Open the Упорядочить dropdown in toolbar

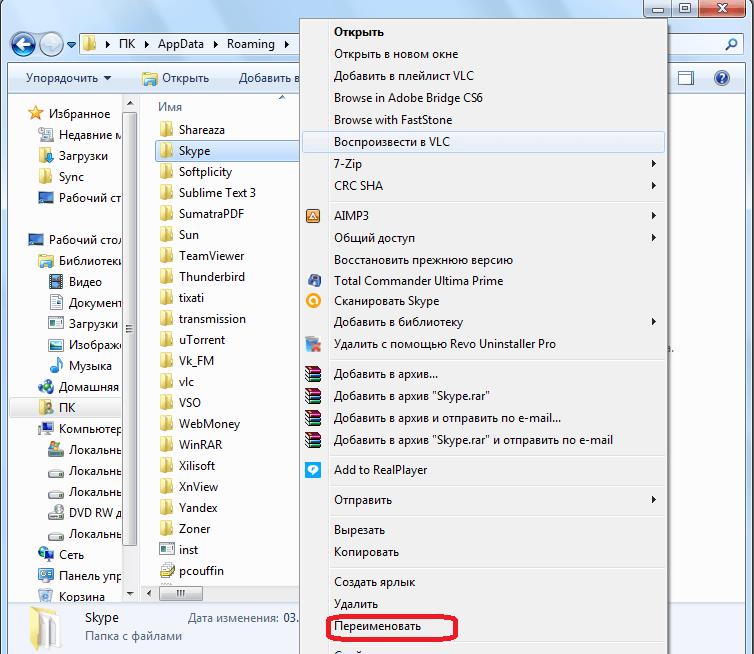point(68,78)
